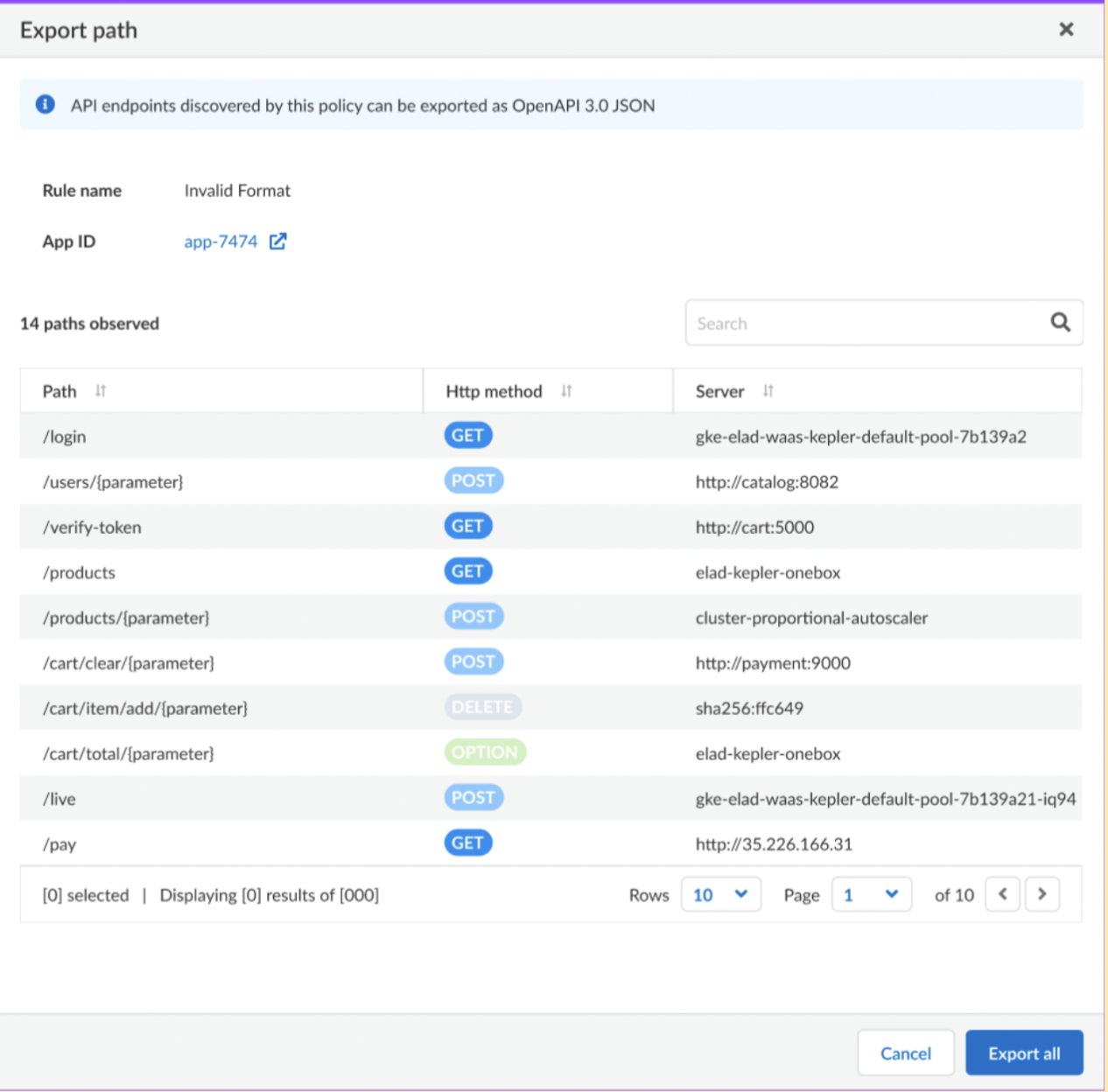Click GET badge in /verify-token row

click(467, 526)
